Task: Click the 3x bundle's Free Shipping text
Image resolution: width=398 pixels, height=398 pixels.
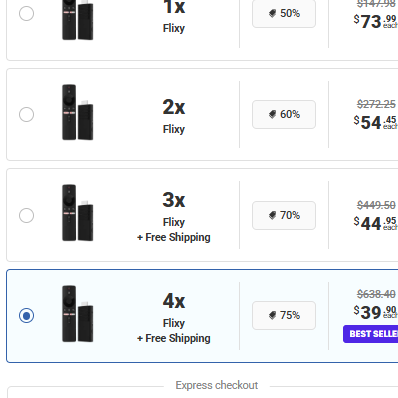Action: (x=174, y=237)
